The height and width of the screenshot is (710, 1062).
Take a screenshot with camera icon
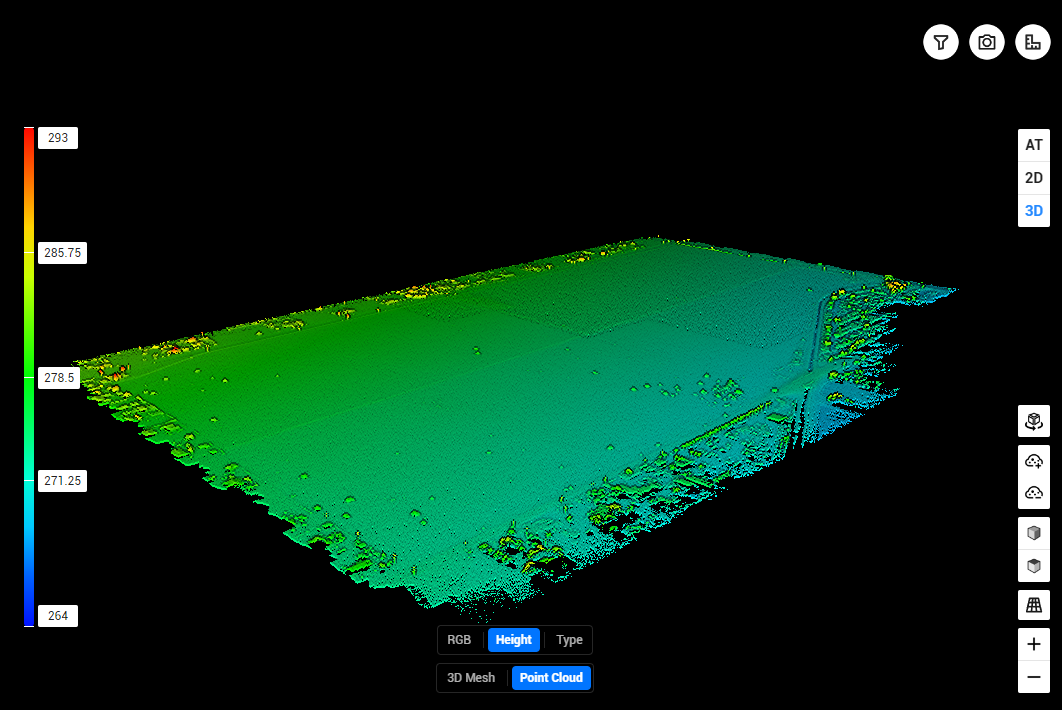[987, 43]
